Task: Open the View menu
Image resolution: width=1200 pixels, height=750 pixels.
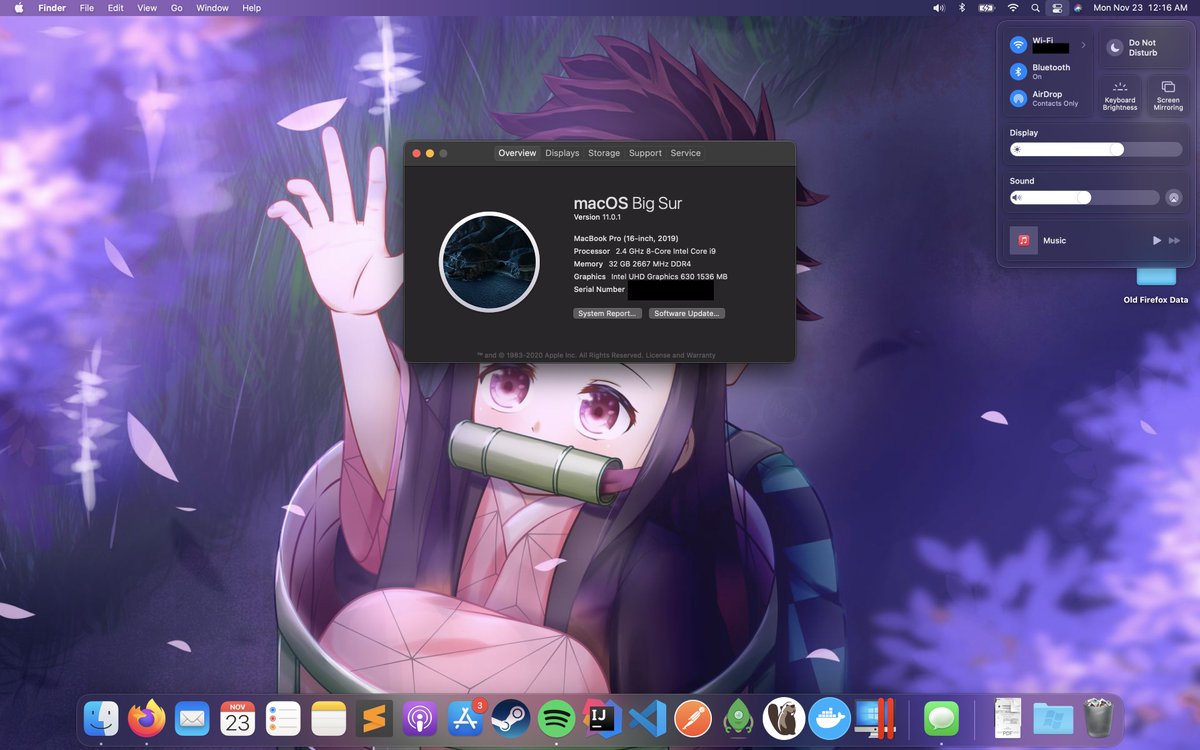Action: tap(147, 8)
